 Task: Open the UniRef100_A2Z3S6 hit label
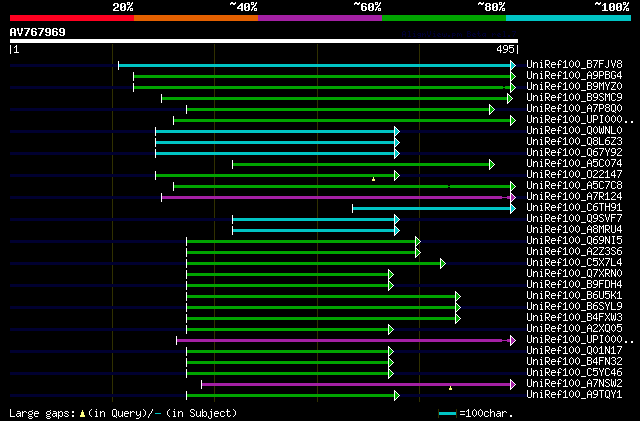[x=574, y=252]
